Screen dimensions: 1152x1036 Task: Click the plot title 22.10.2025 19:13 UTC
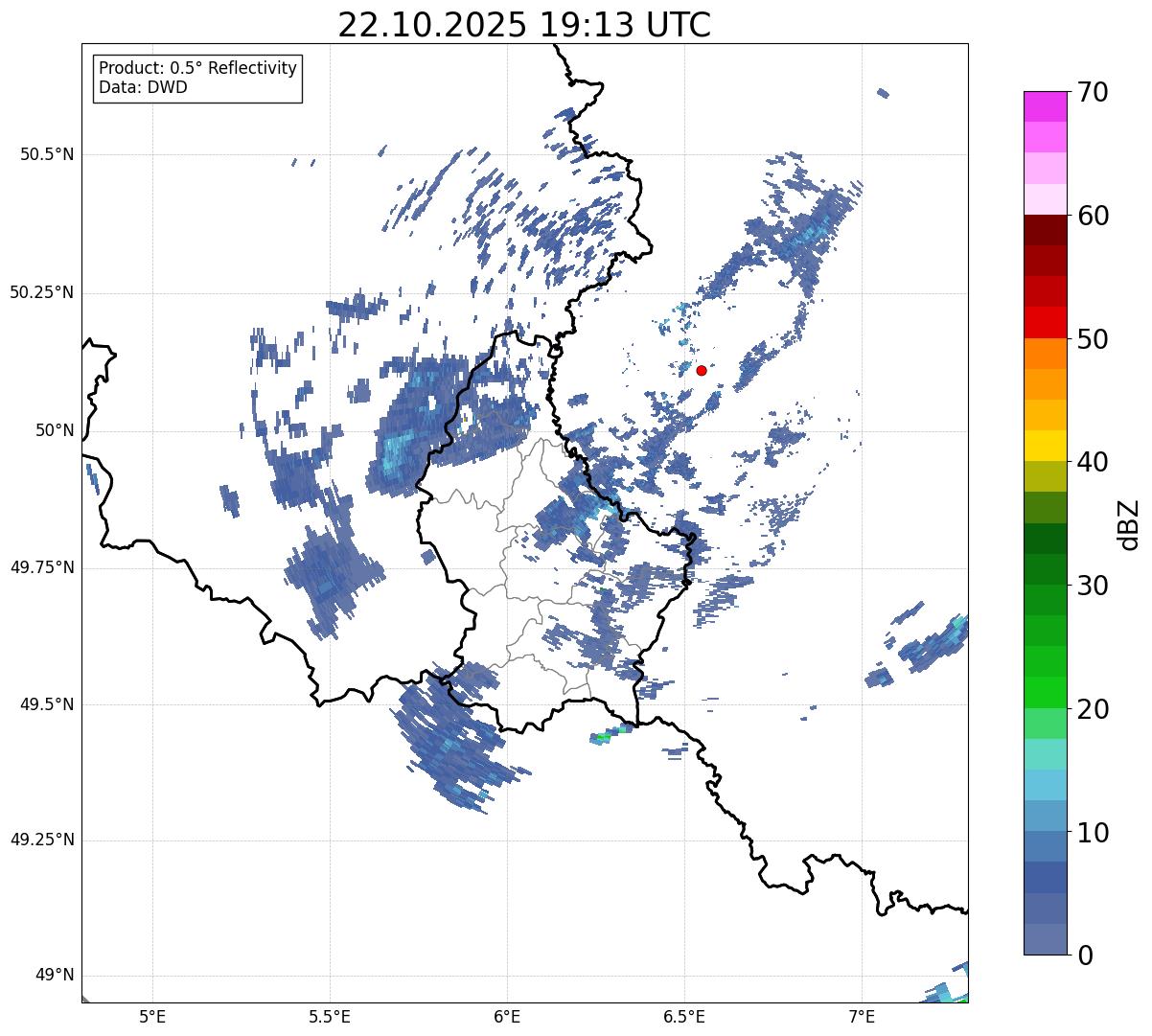pos(524,25)
